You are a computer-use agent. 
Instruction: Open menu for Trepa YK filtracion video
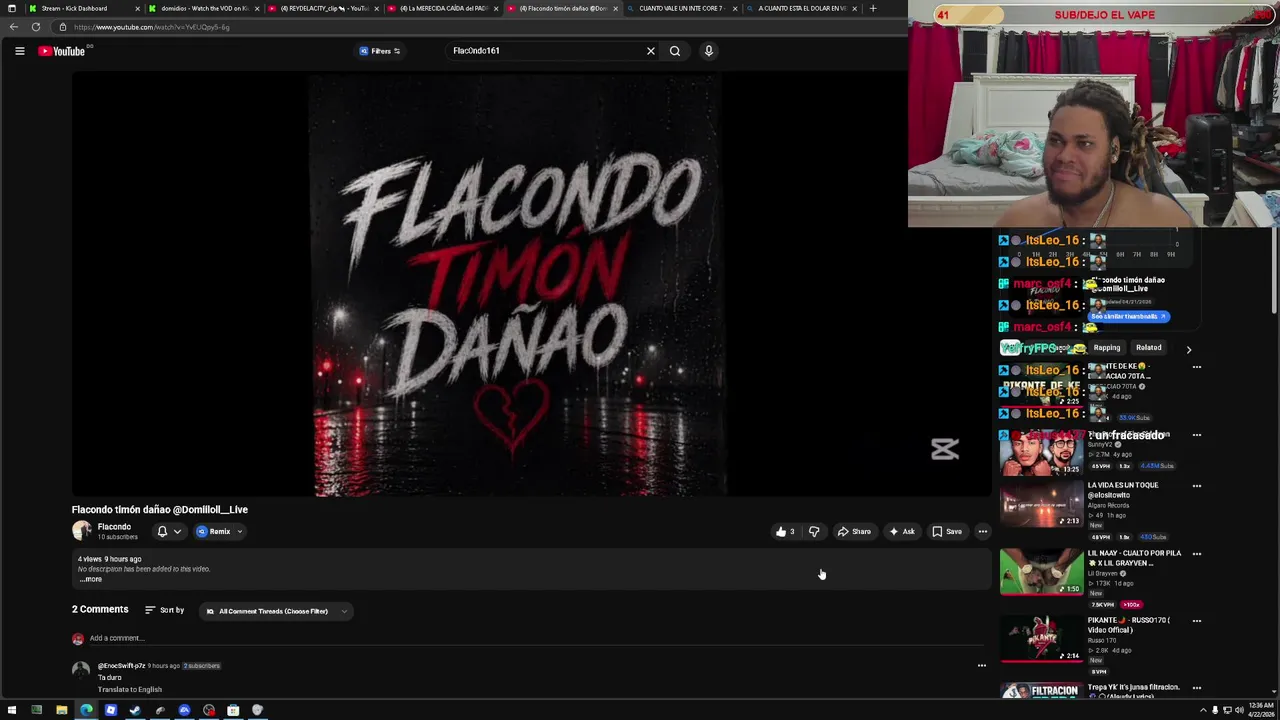tap(1196, 688)
